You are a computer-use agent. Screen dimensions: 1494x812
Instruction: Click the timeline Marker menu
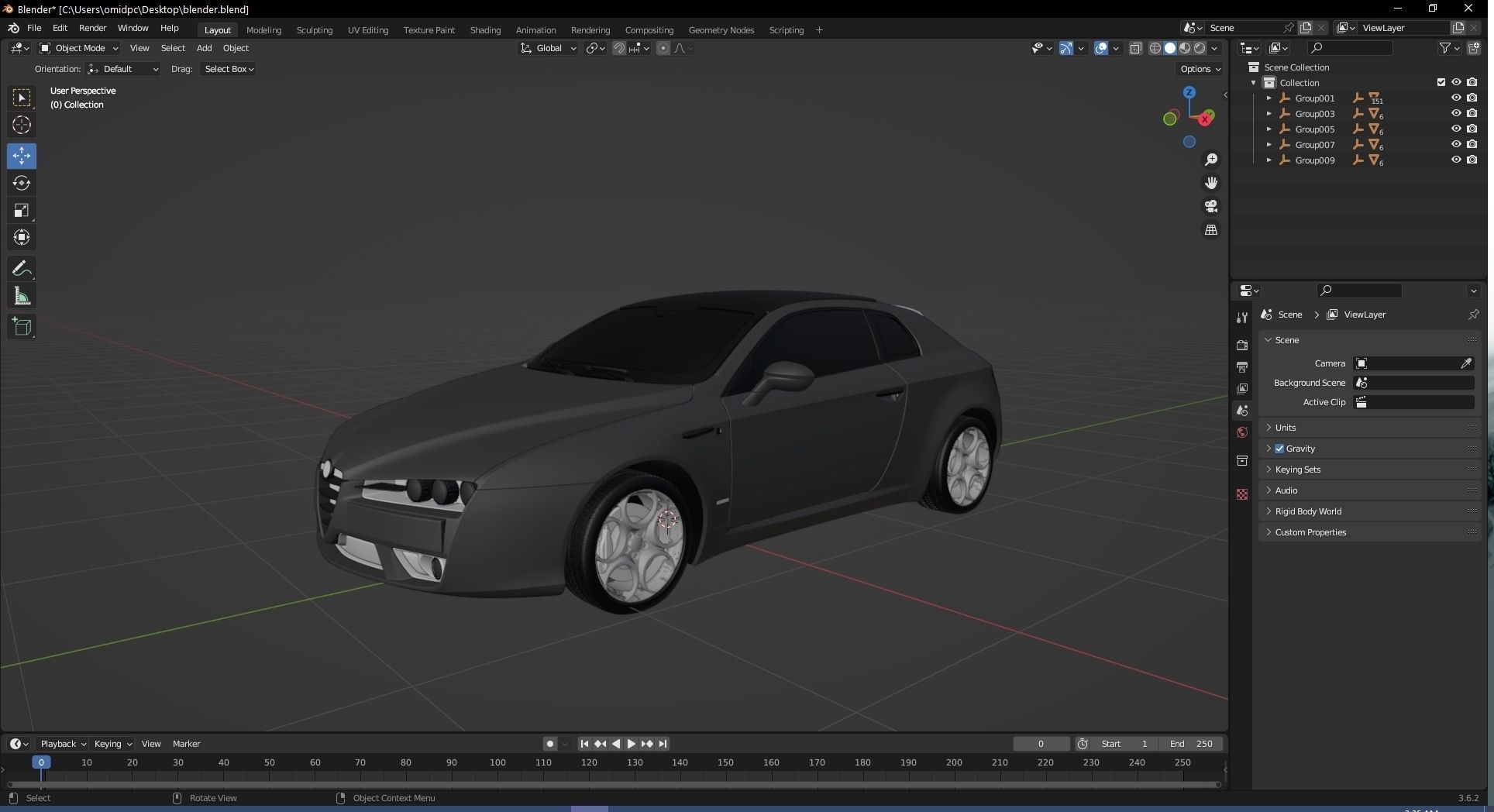pyautogui.click(x=186, y=744)
